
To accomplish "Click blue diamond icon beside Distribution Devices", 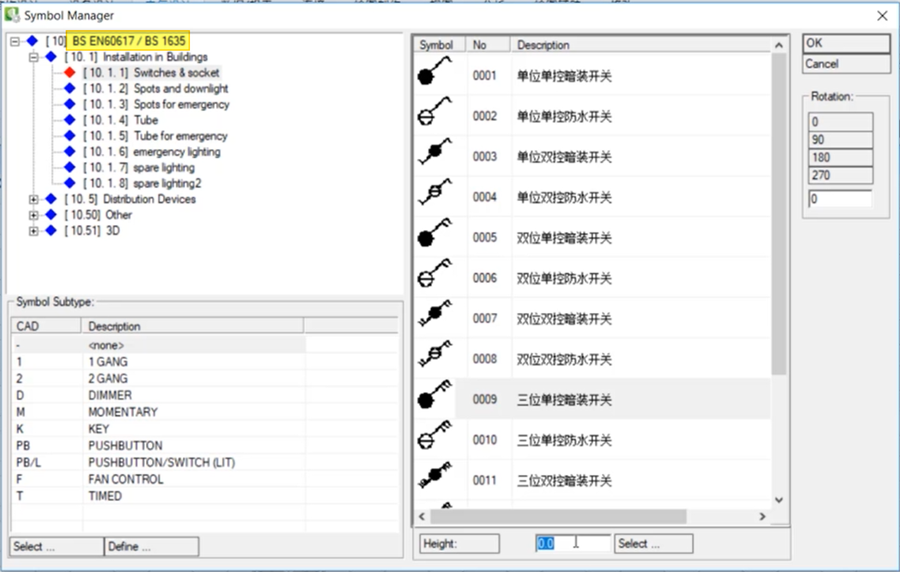I will tap(51, 199).
